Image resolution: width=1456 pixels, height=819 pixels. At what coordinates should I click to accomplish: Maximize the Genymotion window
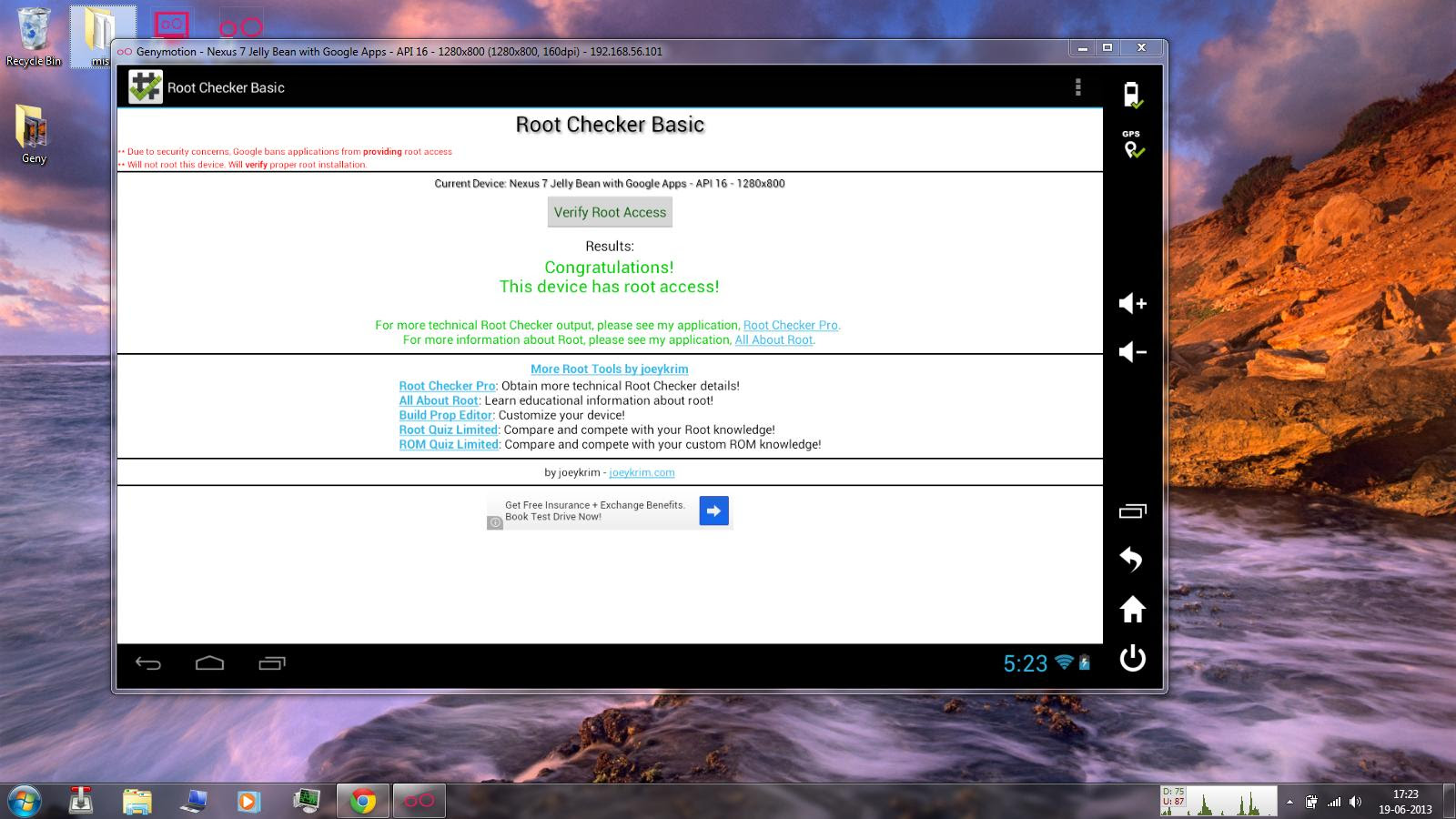(1107, 47)
